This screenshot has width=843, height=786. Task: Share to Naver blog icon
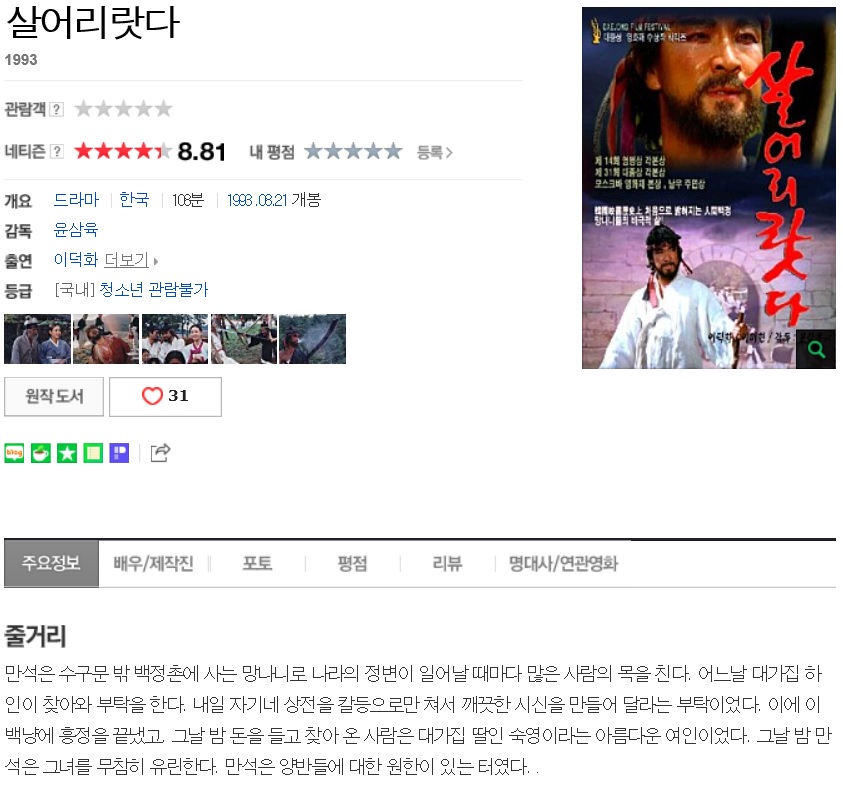pyautogui.click(x=14, y=453)
